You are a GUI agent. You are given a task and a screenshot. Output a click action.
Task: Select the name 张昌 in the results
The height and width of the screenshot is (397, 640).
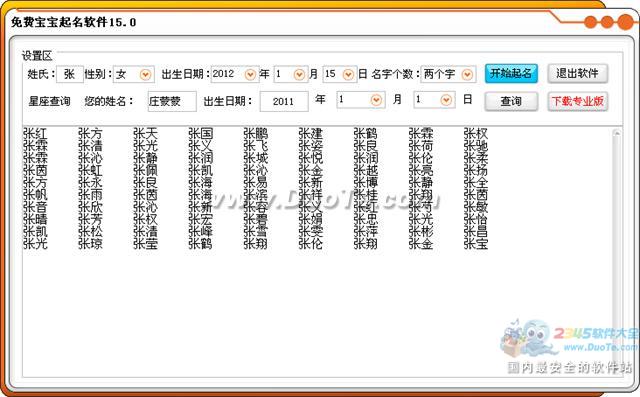click(476, 231)
